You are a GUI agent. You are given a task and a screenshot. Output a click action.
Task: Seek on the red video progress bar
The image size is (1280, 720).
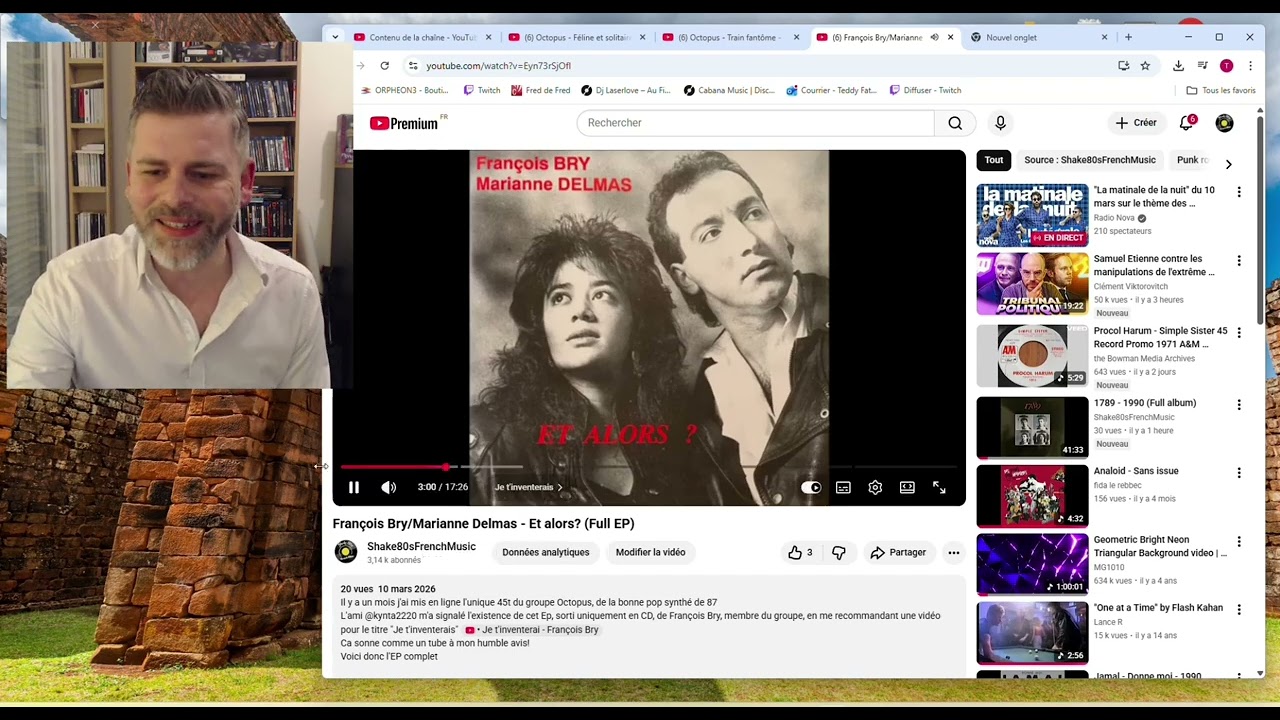[648, 467]
